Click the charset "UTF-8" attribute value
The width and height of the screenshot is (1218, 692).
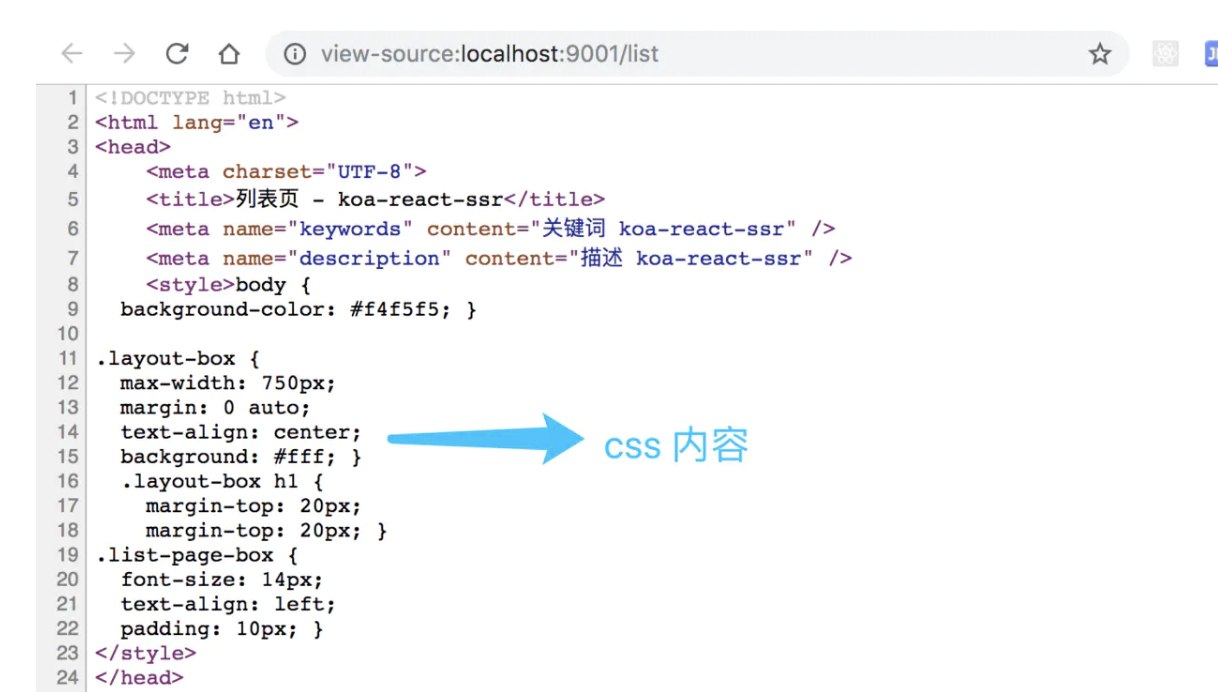[x=370, y=172]
